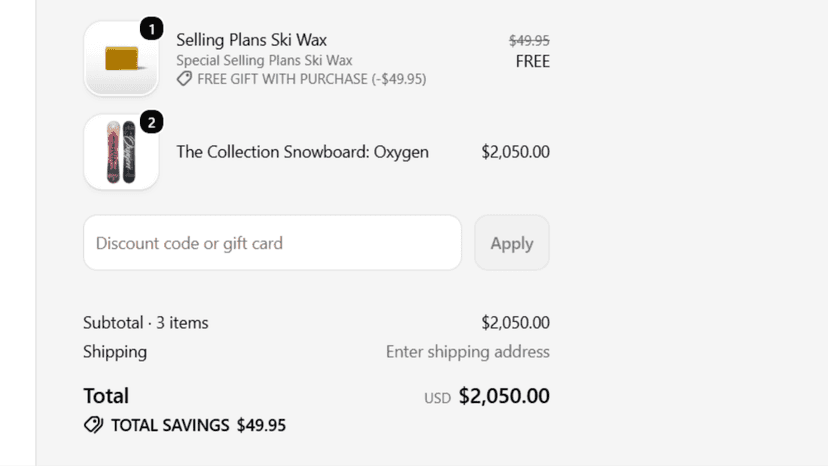This screenshot has width=828, height=466.
Task: Click the Special Selling Plans Ski Wax subtitle
Action: [x=264, y=60]
